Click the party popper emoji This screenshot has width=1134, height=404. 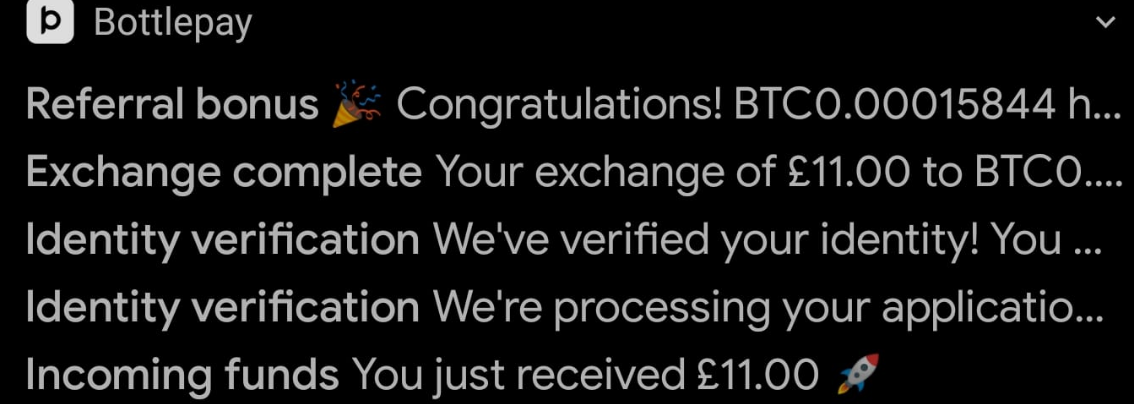coord(357,105)
